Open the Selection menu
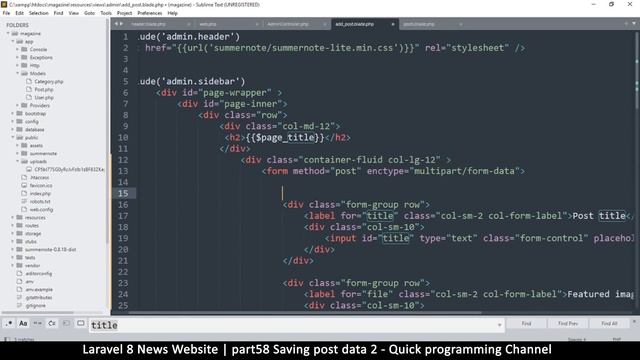The image size is (640, 360). click(39, 13)
